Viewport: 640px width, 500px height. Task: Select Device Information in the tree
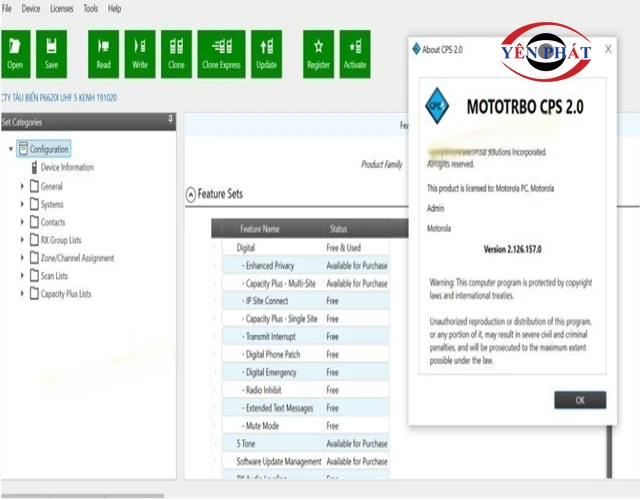pyautogui.click(x=67, y=167)
